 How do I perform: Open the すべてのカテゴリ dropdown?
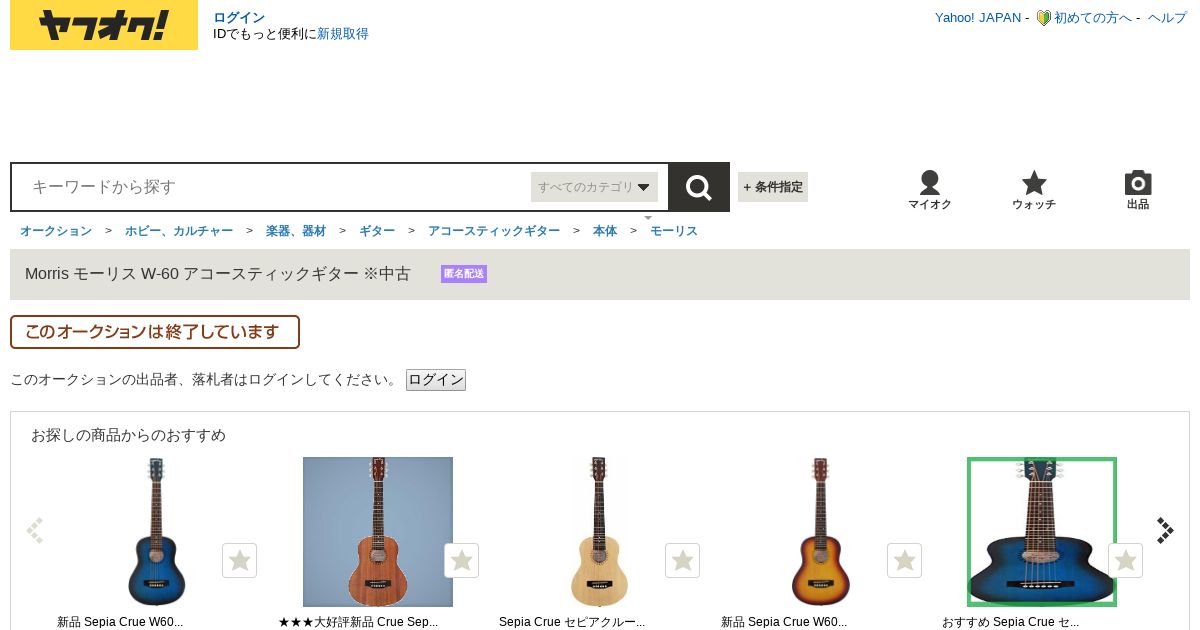pyautogui.click(x=594, y=187)
